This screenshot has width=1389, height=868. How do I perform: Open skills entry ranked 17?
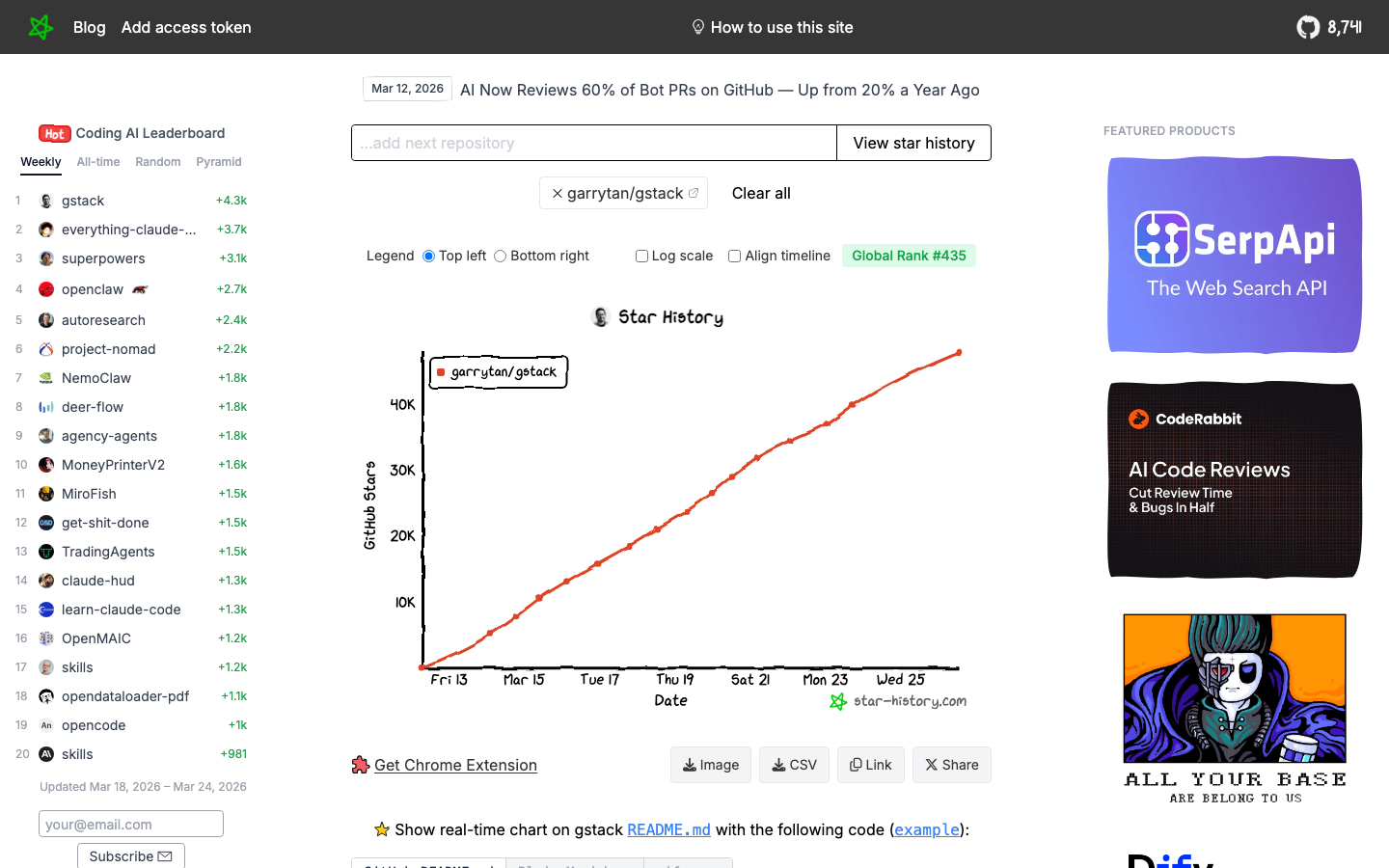77,667
